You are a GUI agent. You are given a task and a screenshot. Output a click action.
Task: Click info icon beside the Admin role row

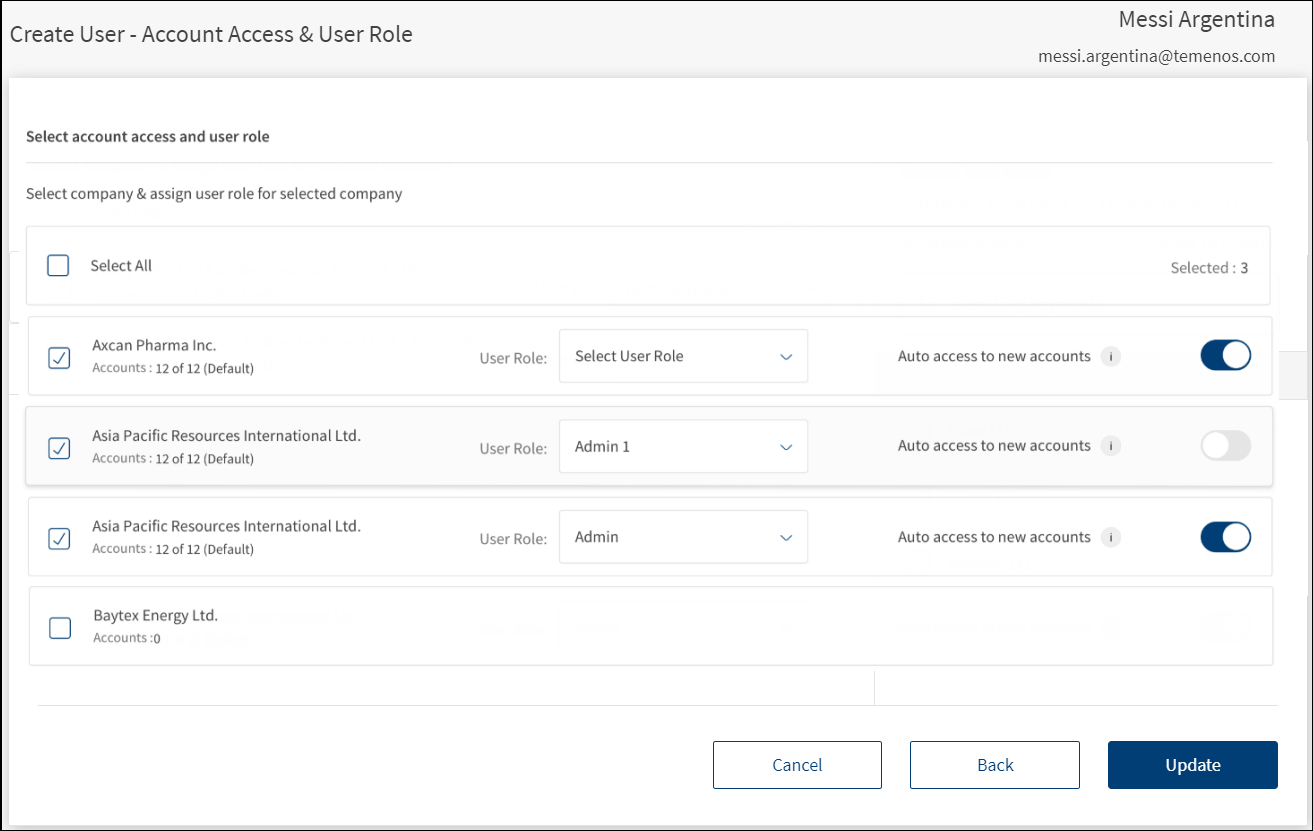click(1110, 537)
